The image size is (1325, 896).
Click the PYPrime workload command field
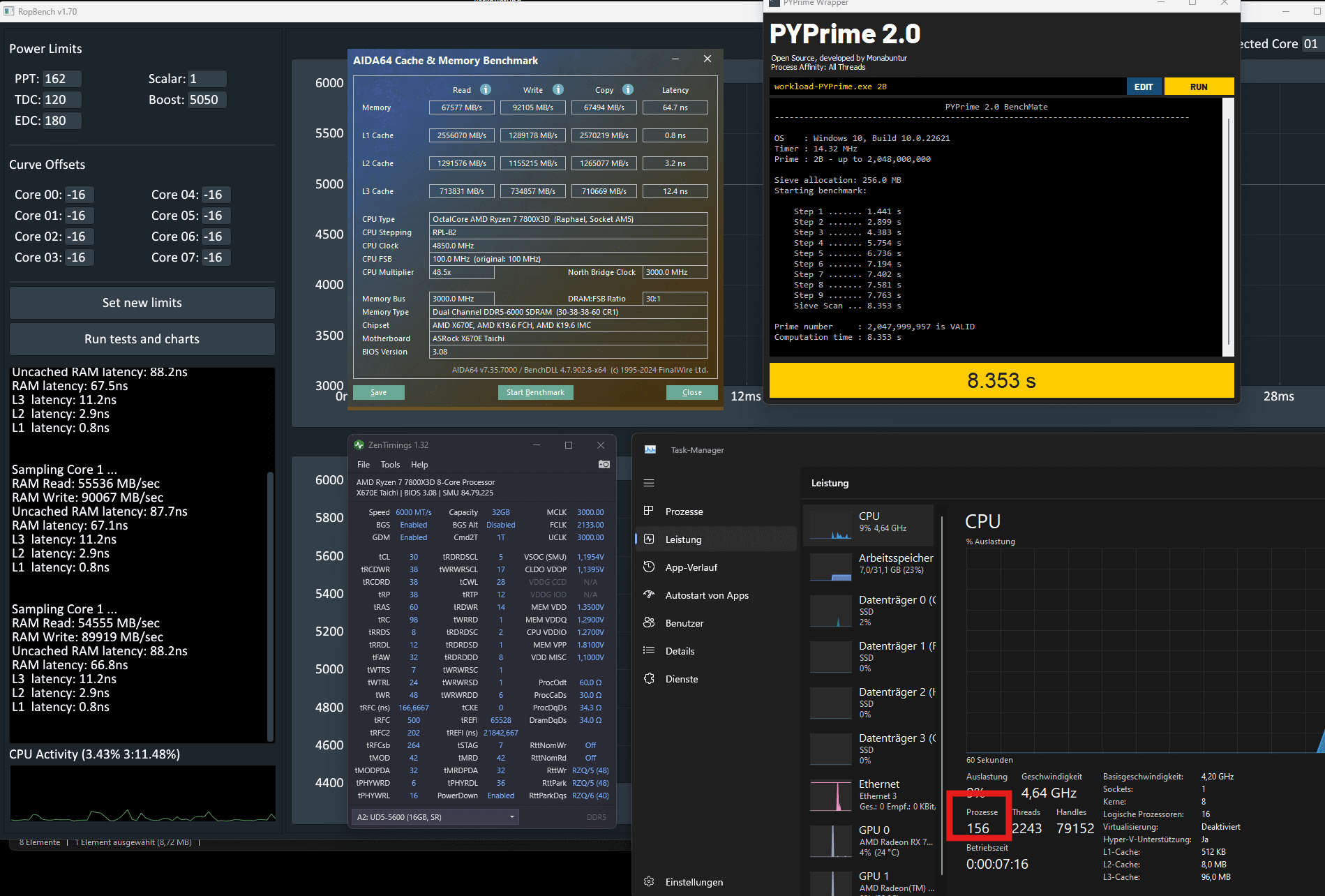[947, 87]
